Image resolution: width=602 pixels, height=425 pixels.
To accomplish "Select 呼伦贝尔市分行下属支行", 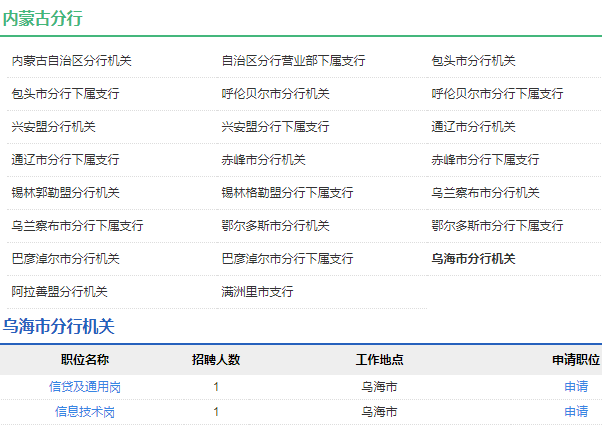I will click(x=497, y=94).
